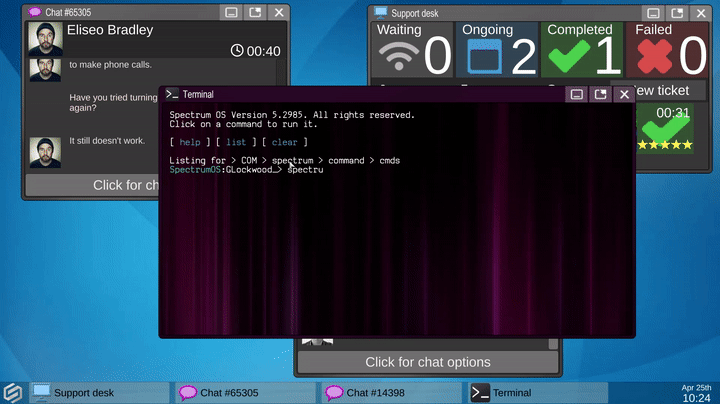
Task: Click the terminal prompt icon in Terminal title bar
Action: coord(172,94)
